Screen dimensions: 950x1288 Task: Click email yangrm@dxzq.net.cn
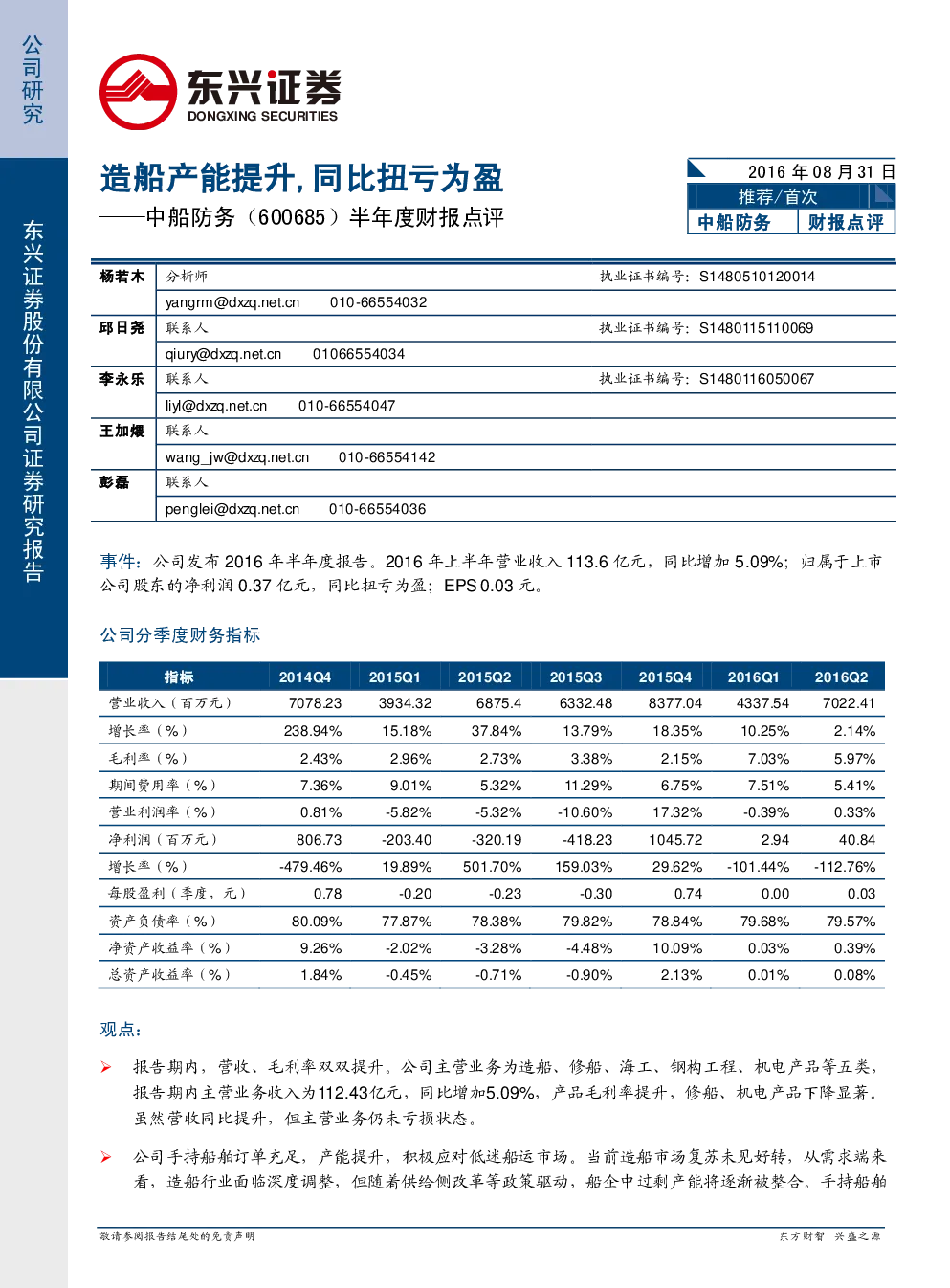232,302
